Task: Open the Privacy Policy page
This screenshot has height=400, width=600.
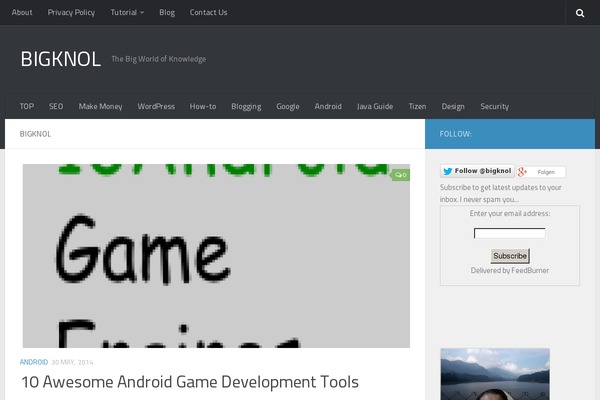Action: pos(71,13)
